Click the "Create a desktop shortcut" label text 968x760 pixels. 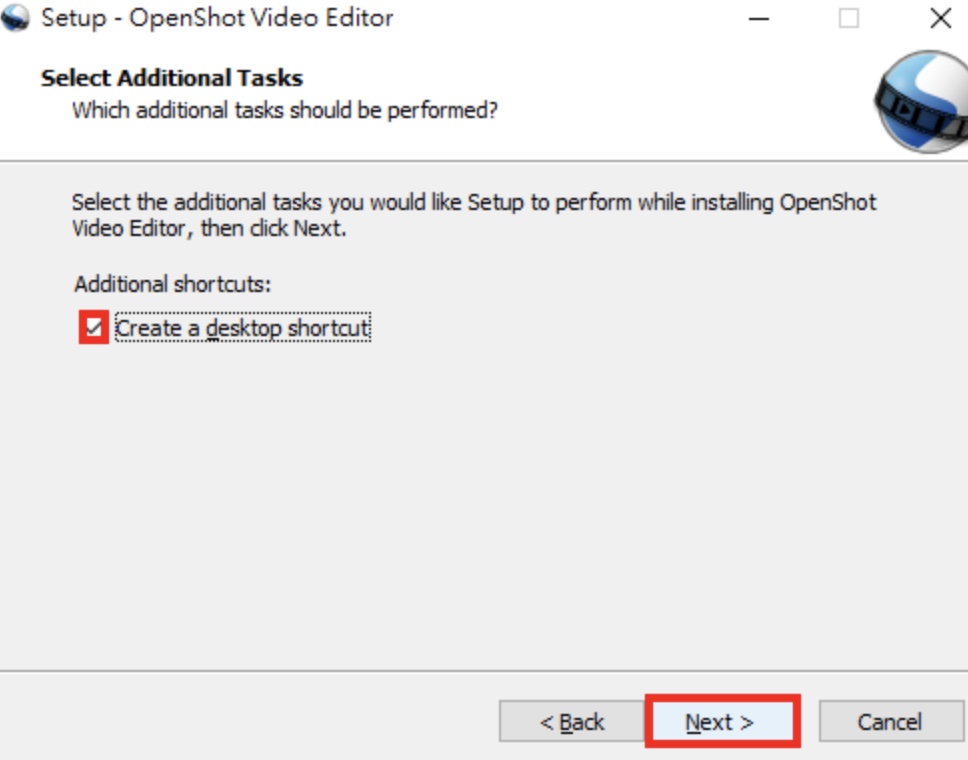click(242, 328)
